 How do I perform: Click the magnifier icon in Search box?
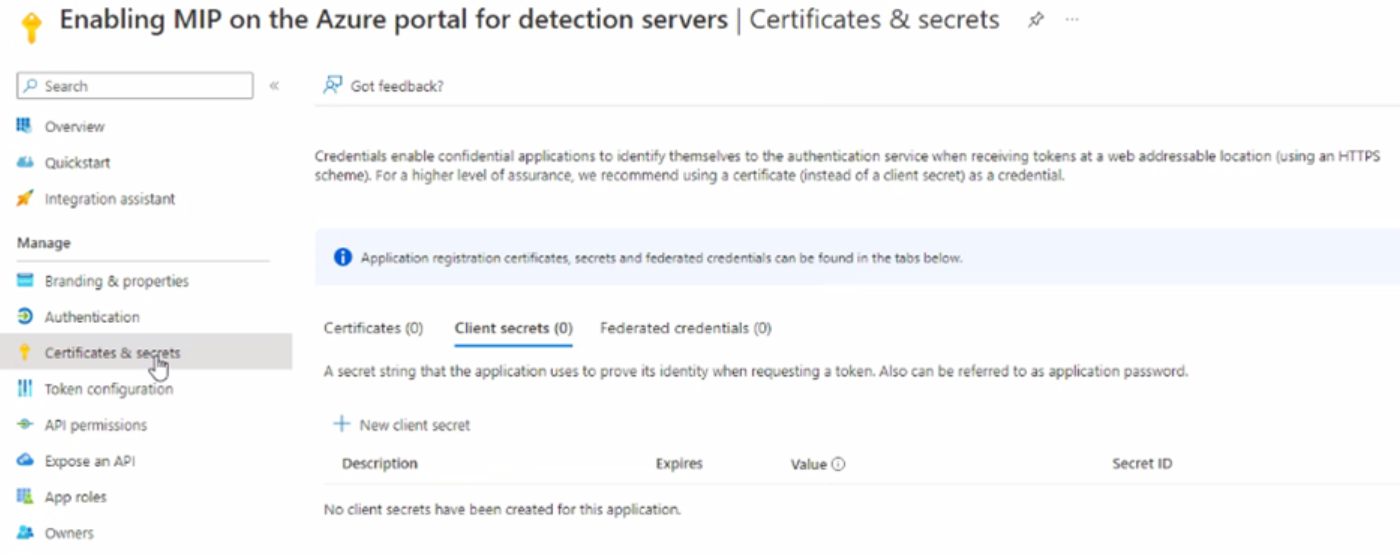[31, 86]
